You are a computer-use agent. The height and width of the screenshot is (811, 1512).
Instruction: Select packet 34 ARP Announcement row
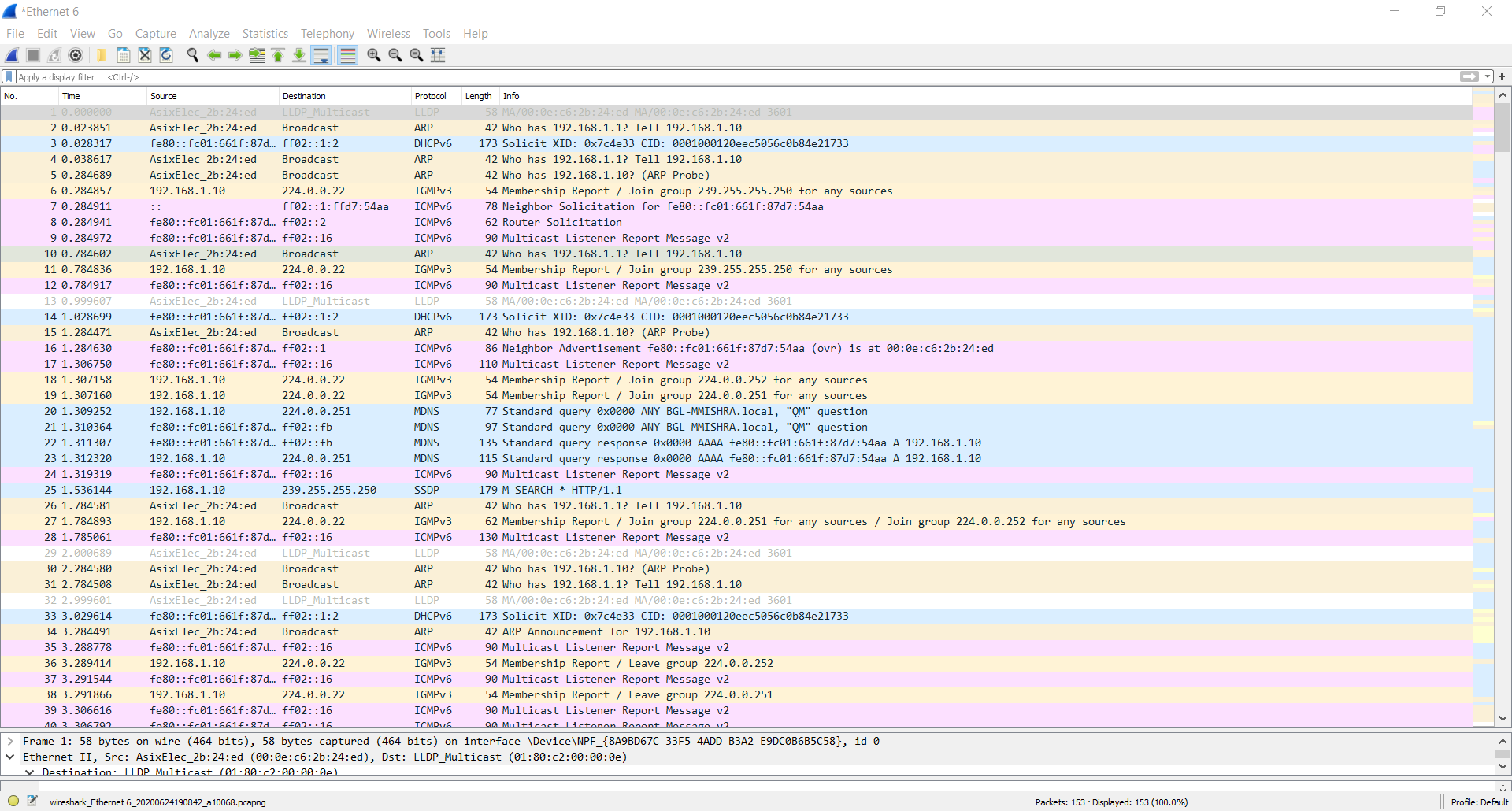736,631
